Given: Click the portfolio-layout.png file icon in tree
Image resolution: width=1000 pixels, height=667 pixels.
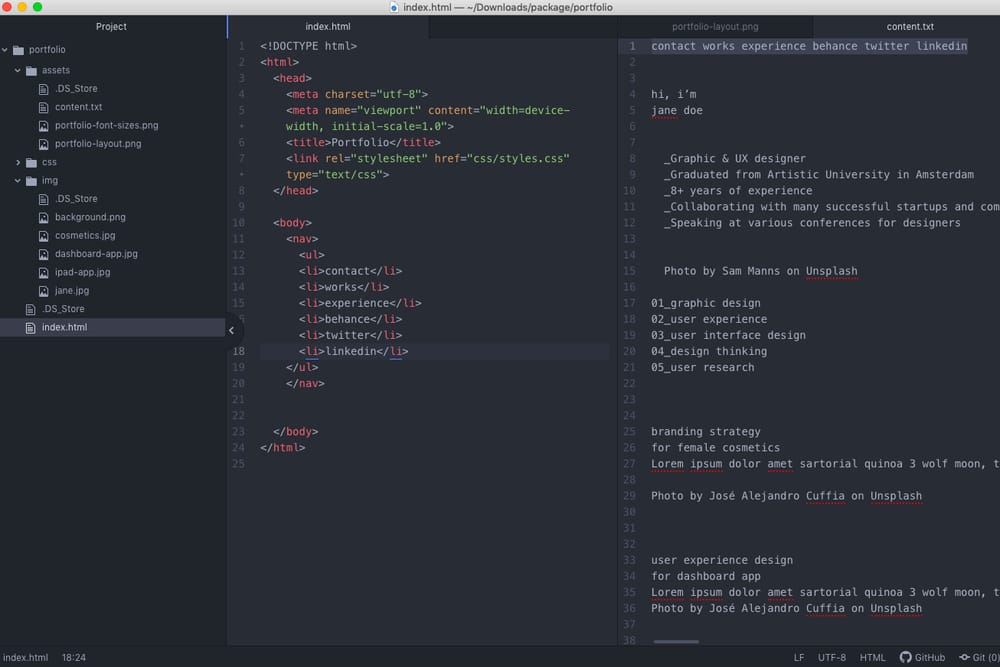Looking at the screenshot, I should tap(44, 144).
